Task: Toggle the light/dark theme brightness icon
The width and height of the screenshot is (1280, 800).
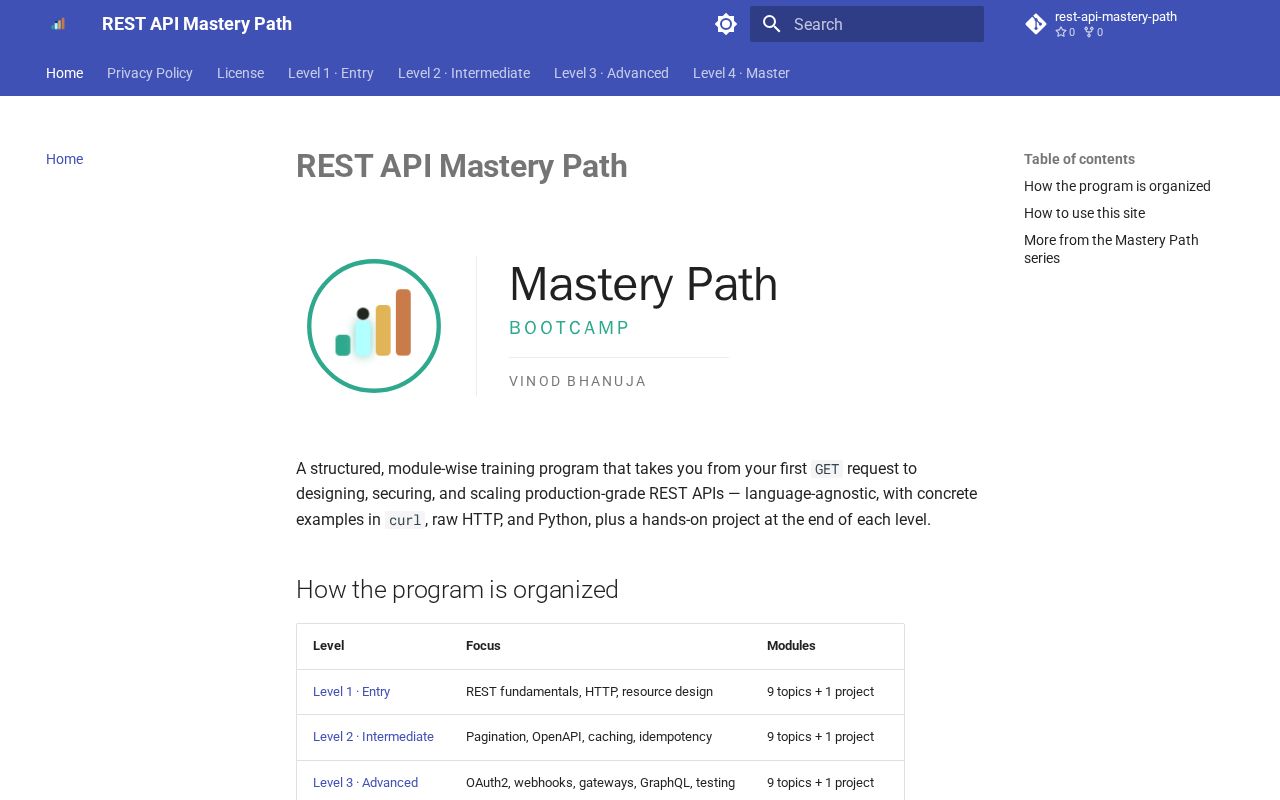Action: pyautogui.click(x=726, y=24)
